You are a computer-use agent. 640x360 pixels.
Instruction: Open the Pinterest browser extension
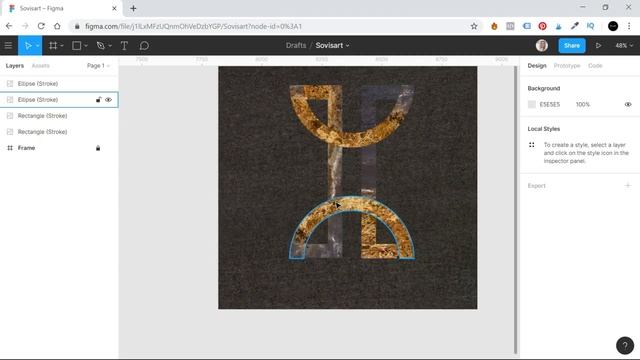(x=542, y=26)
